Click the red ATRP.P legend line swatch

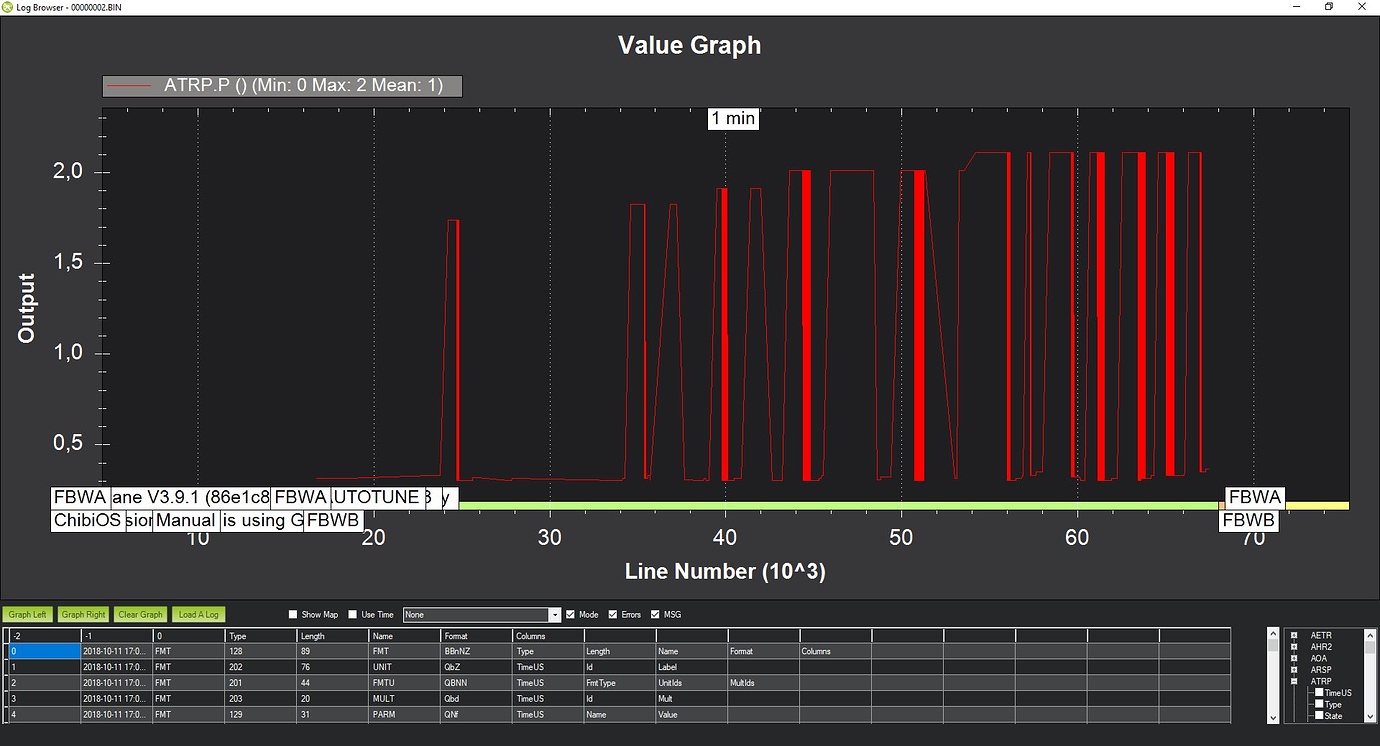click(130, 86)
